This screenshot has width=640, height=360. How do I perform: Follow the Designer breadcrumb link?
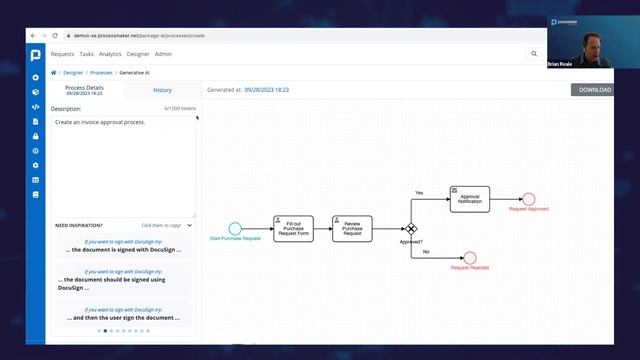(x=73, y=73)
